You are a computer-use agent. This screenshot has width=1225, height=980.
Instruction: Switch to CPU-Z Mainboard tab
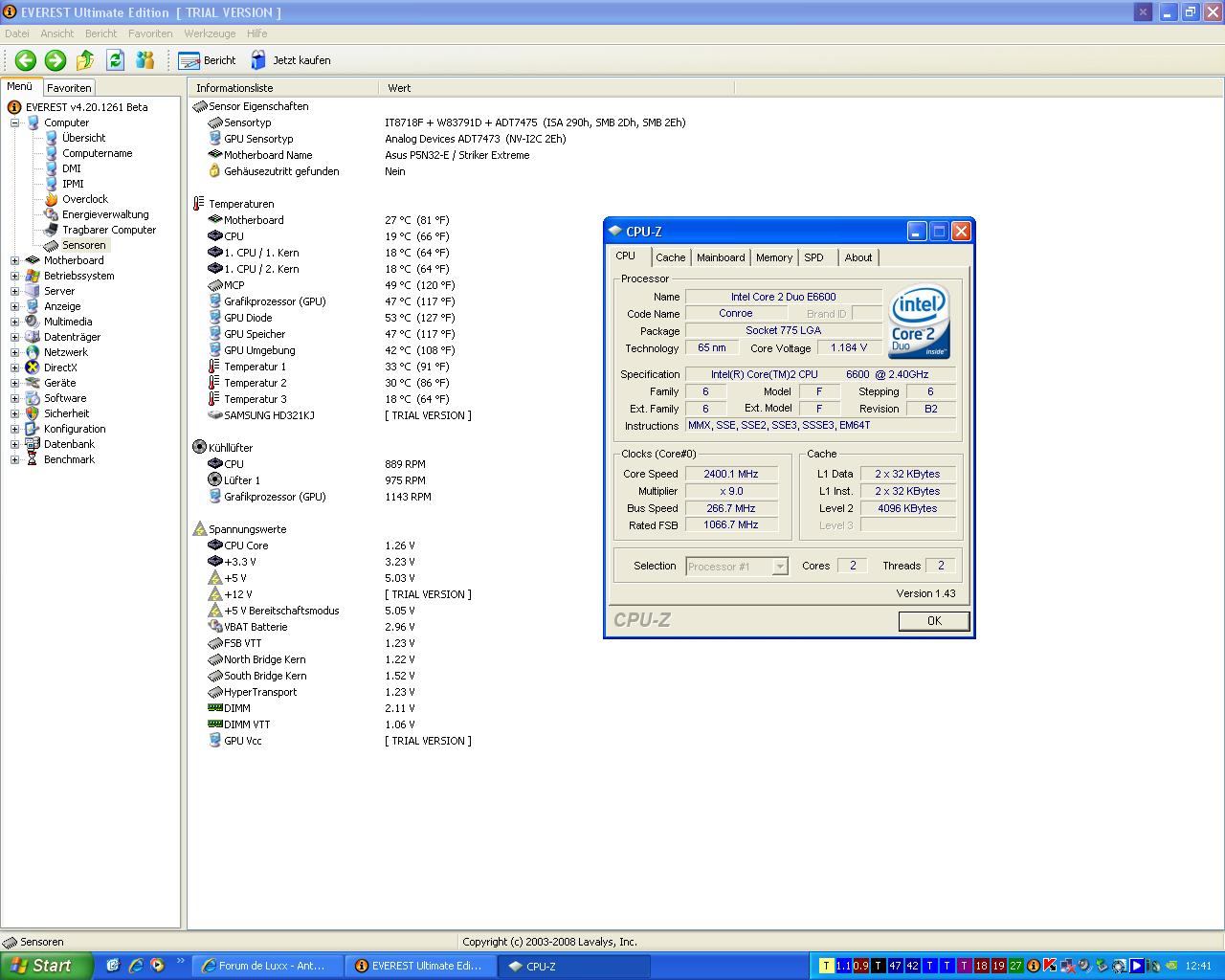click(720, 257)
